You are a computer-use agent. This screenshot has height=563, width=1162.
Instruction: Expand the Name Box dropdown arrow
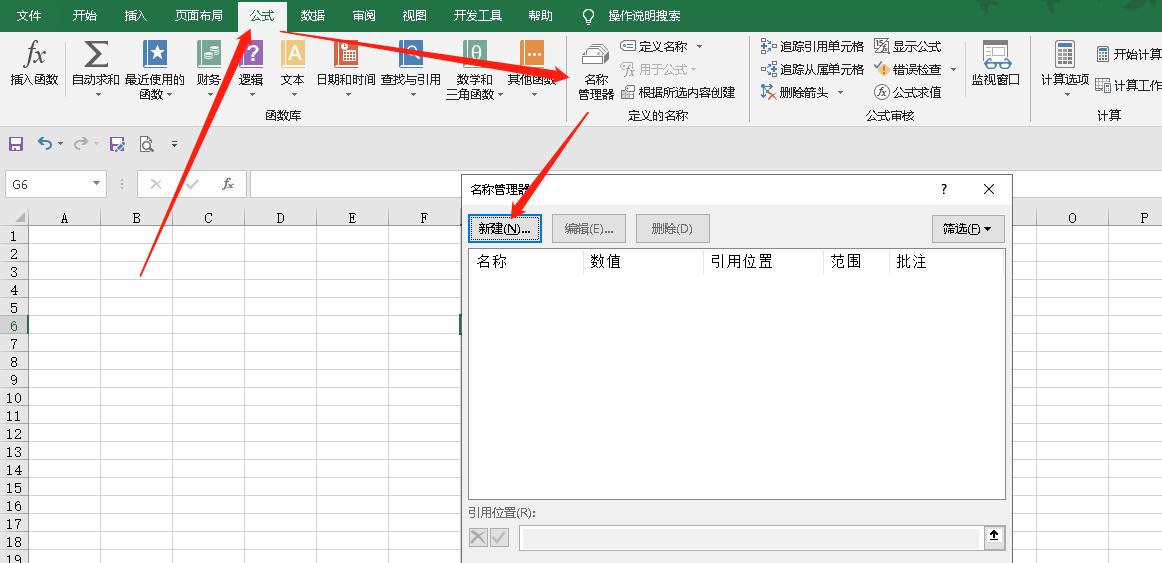coord(96,184)
